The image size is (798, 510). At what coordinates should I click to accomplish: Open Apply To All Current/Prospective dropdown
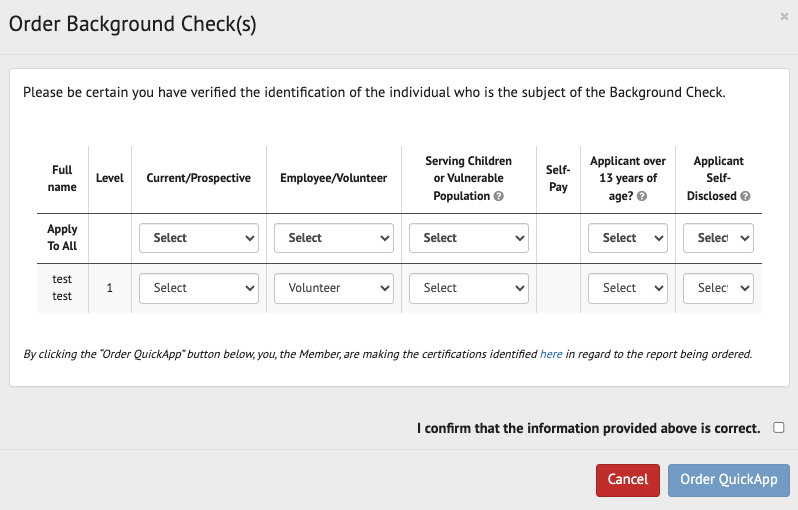tap(199, 238)
